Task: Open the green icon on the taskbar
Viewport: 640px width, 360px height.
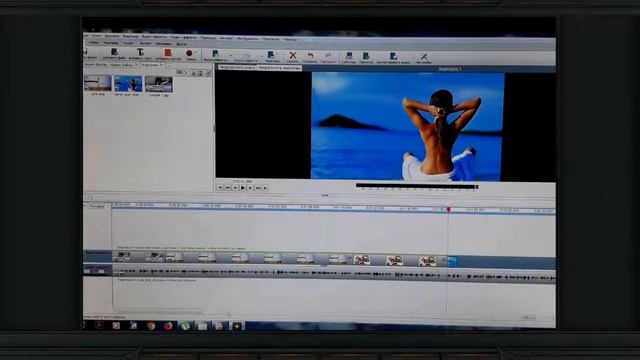Action: pos(186,326)
